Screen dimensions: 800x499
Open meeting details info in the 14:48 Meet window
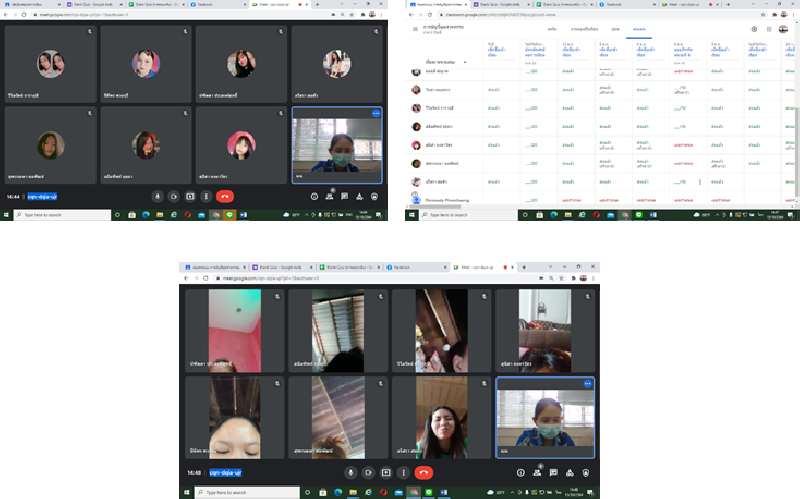point(521,473)
